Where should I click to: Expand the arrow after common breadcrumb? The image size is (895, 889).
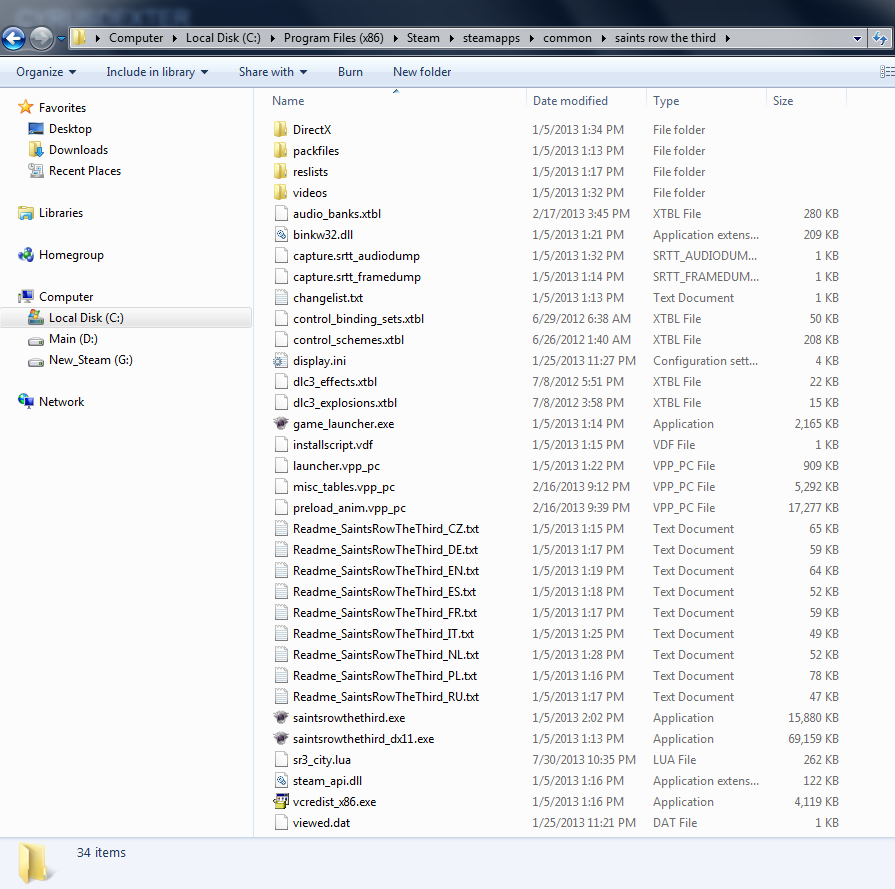tap(603, 38)
